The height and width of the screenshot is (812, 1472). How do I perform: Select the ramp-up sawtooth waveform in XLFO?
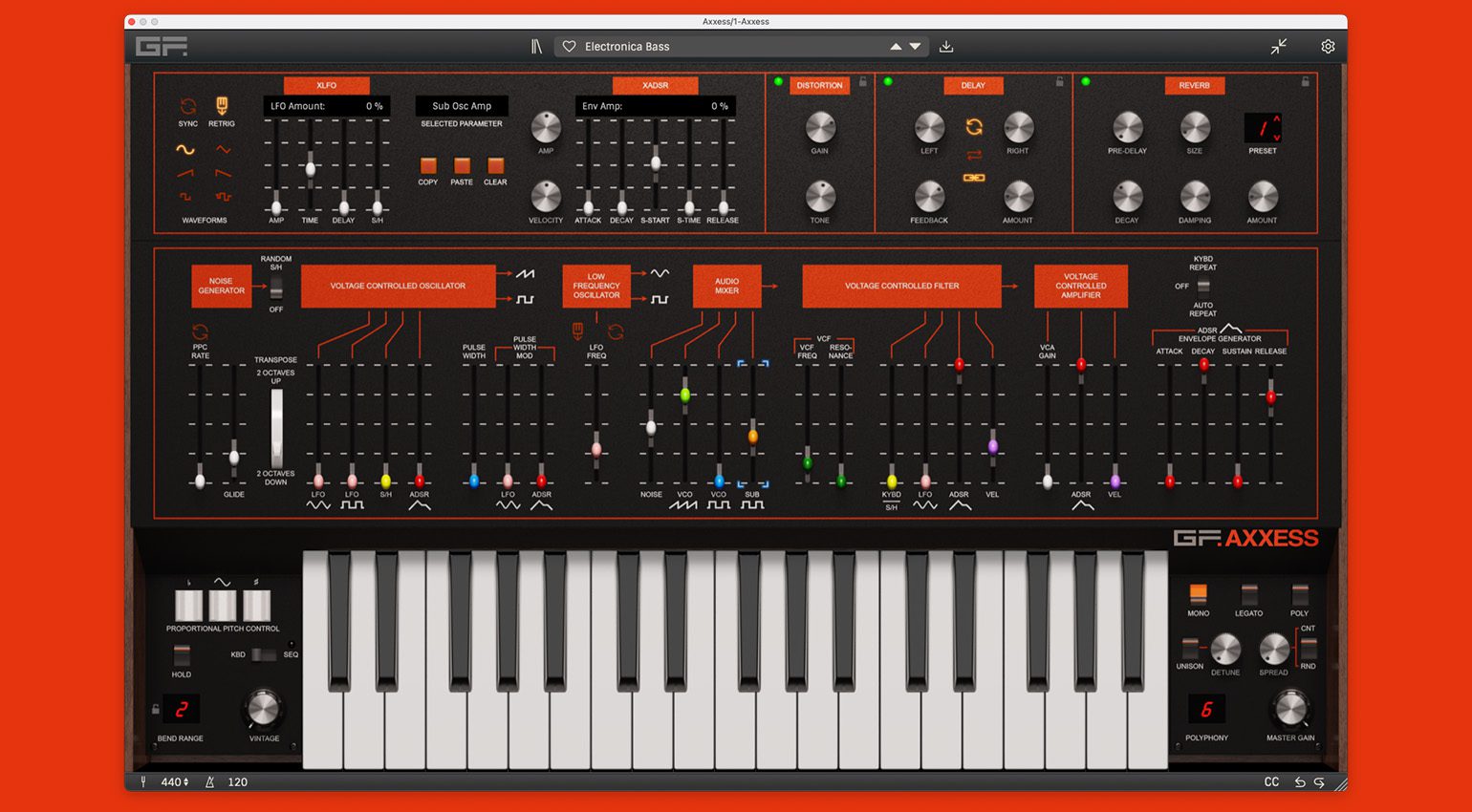[185, 173]
